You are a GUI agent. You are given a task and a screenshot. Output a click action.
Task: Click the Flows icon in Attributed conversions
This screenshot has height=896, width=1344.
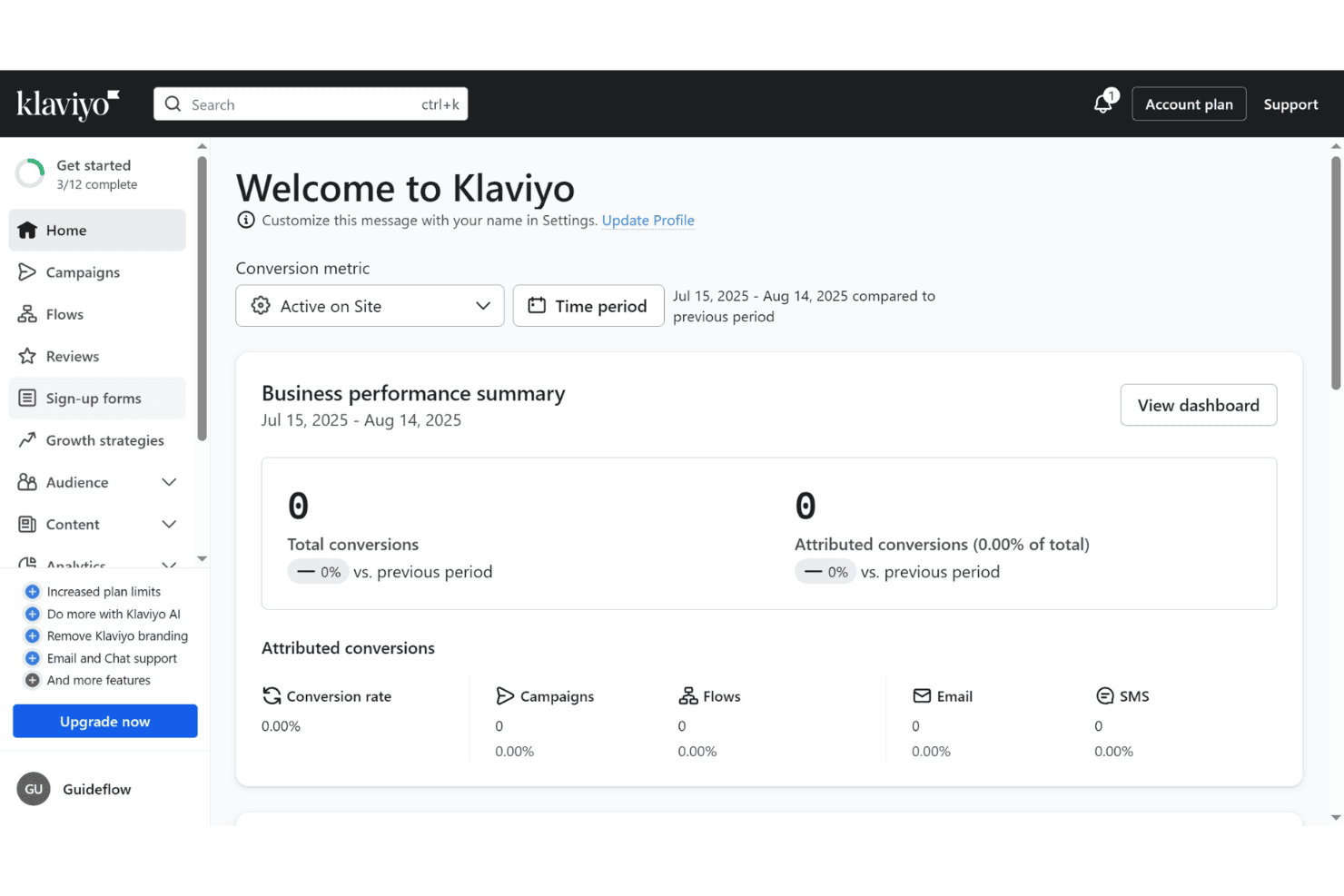(688, 696)
